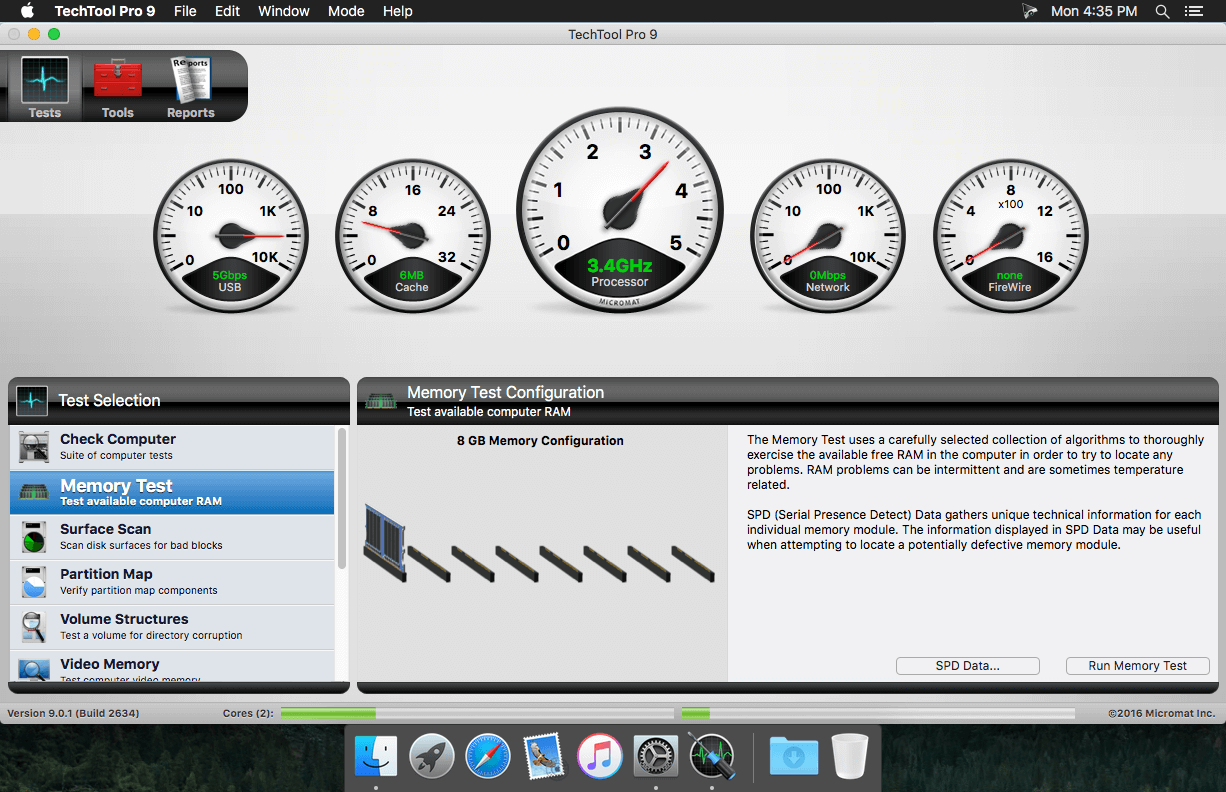Open Safari in the Dock
The height and width of the screenshot is (792, 1226).
tap(488, 756)
